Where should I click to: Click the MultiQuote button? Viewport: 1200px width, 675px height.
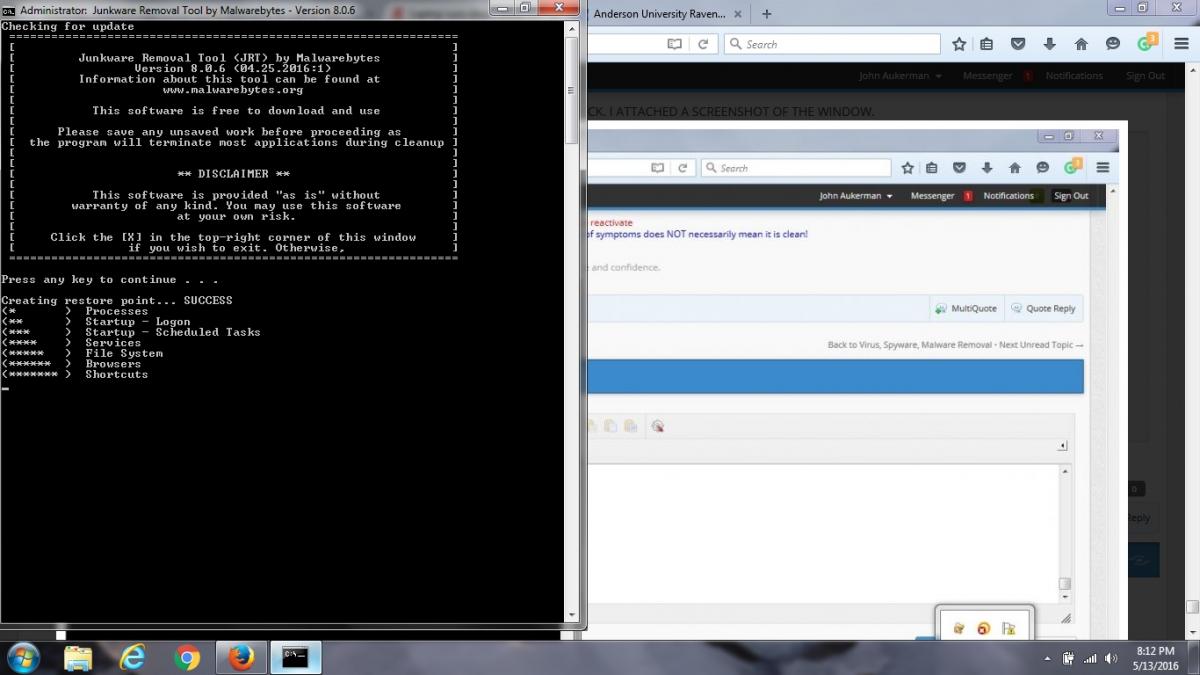[966, 308]
